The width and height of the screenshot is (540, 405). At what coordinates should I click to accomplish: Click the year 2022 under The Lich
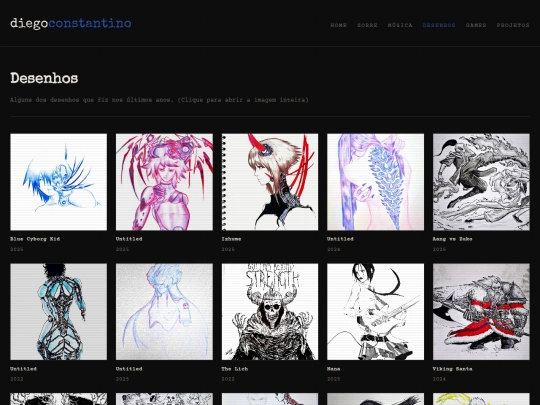point(228,379)
